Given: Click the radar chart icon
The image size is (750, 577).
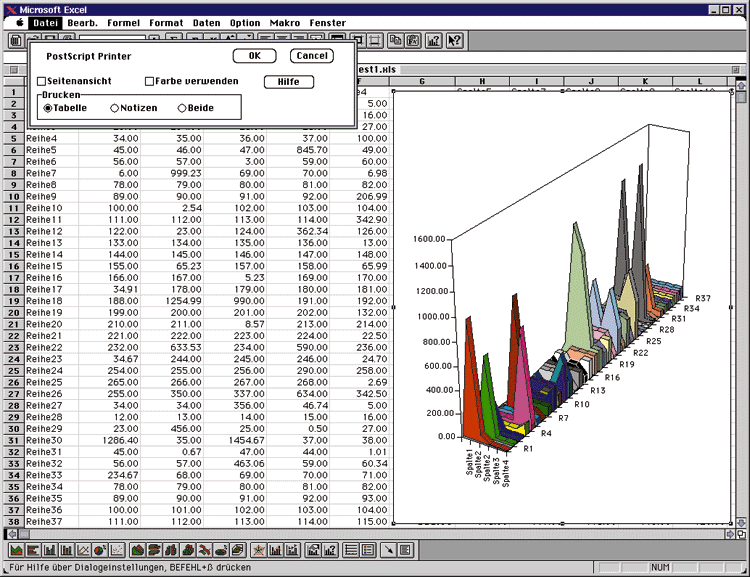Looking at the screenshot, I should pyautogui.click(x=261, y=550).
